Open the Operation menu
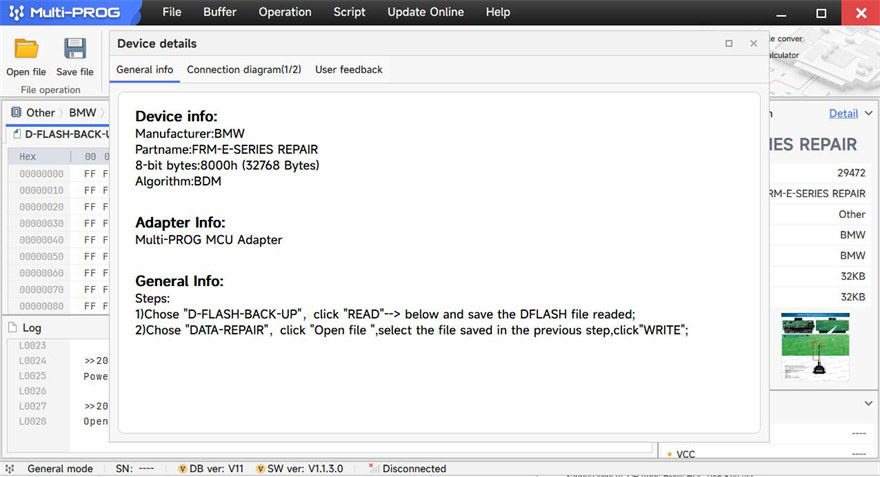Screen dimensions: 880x477 pyautogui.click(x=285, y=12)
